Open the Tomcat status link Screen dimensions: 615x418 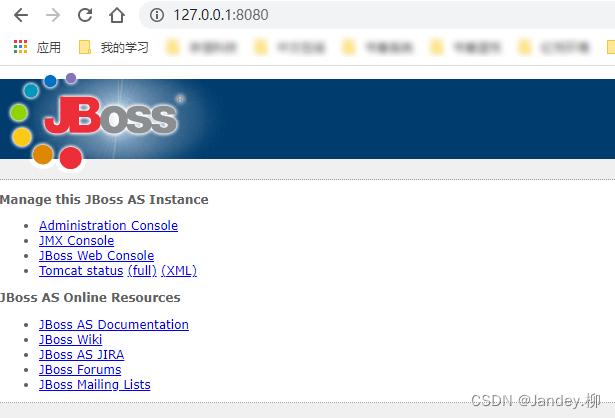pyautogui.click(x=81, y=271)
